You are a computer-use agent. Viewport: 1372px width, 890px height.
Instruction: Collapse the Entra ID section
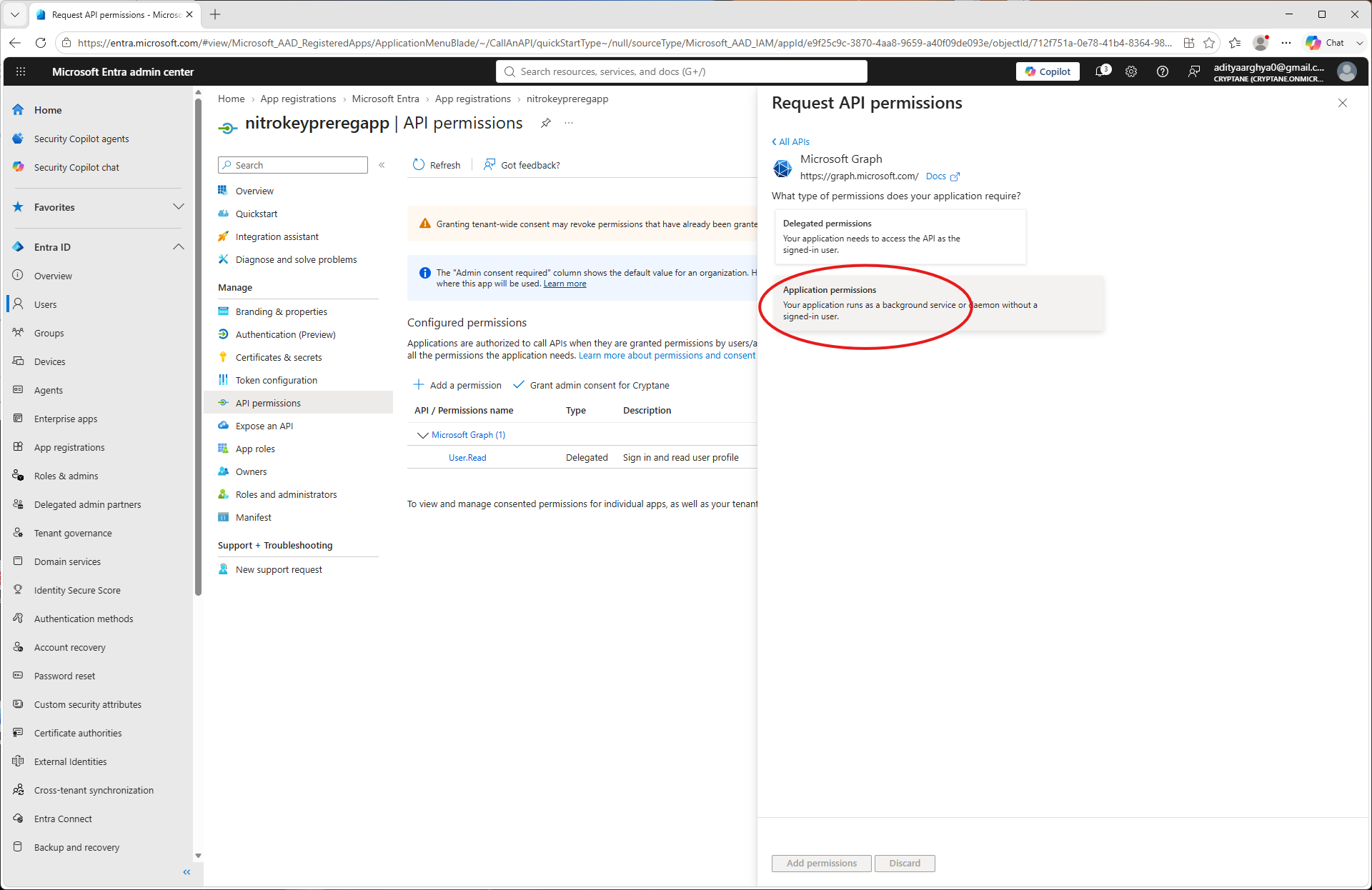(x=179, y=247)
